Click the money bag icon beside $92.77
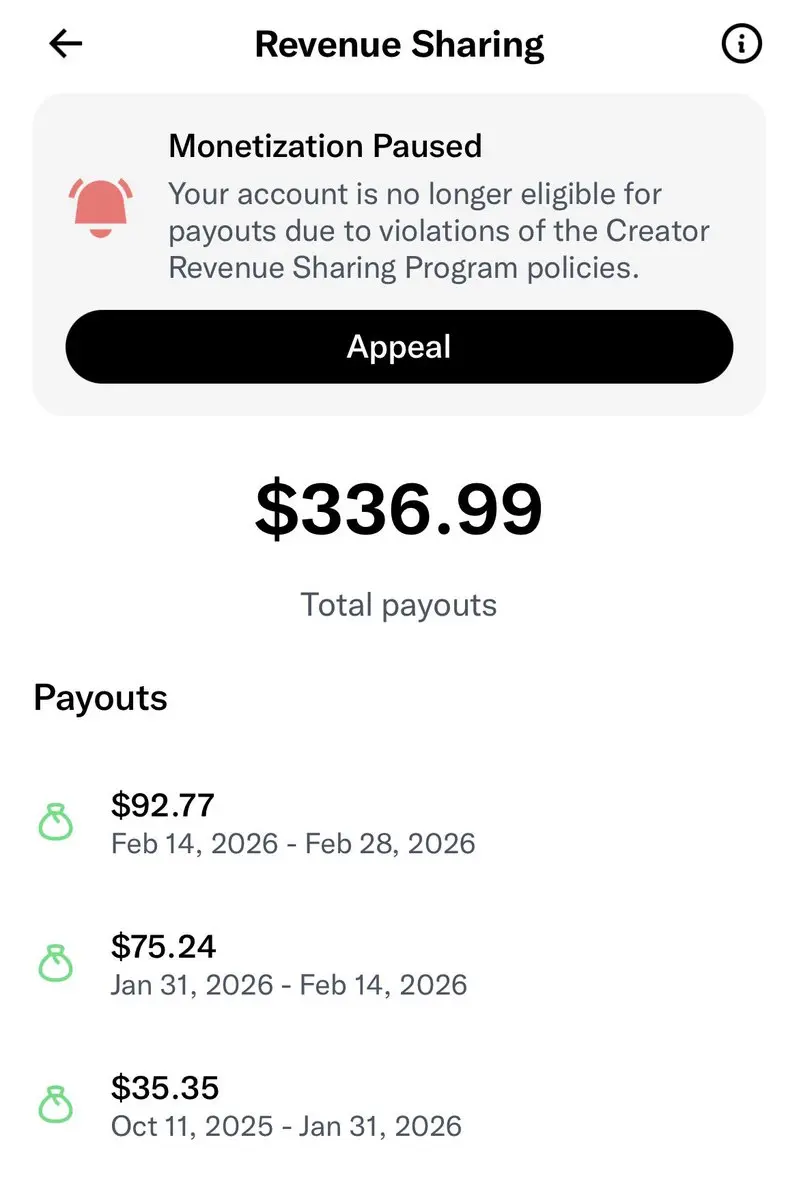799x1200 pixels. [56, 823]
